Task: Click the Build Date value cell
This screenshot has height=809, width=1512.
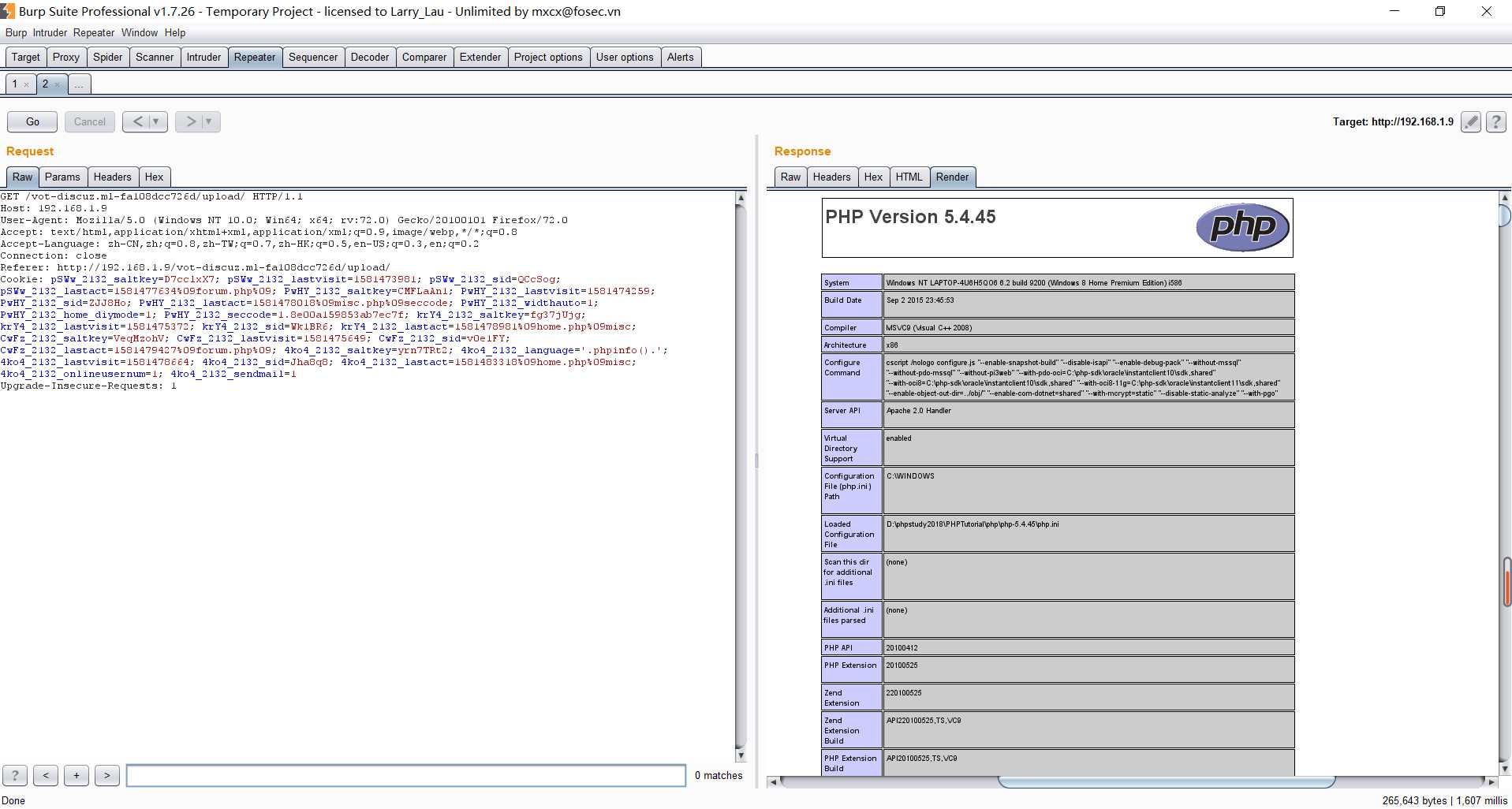Action: [x=1088, y=304]
